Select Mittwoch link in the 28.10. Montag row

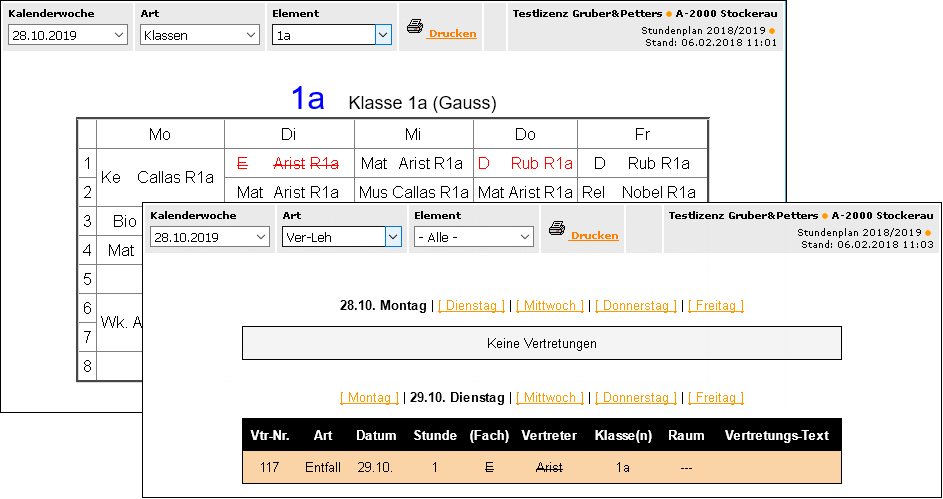(x=549, y=306)
